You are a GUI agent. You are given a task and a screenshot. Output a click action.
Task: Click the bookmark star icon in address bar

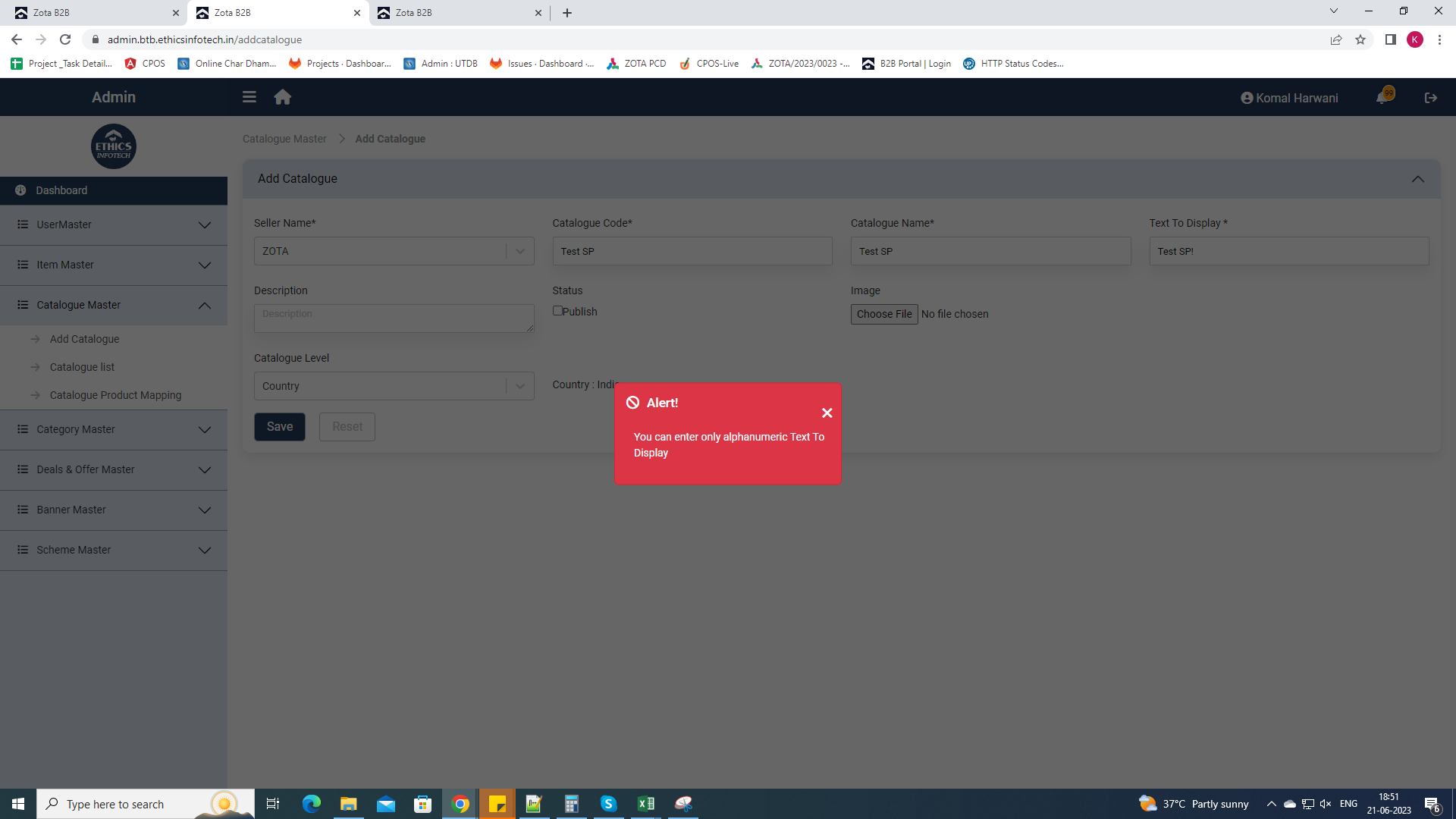click(1360, 39)
